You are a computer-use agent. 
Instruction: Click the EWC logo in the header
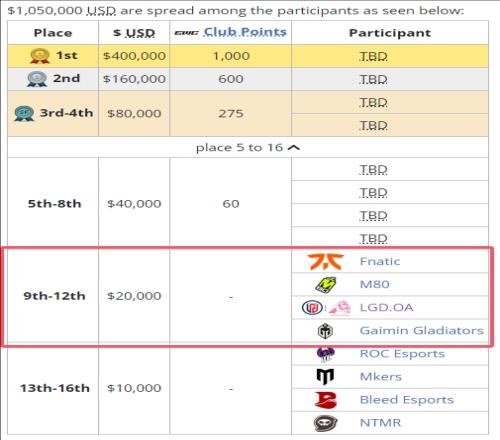click(x=186, y=33)
